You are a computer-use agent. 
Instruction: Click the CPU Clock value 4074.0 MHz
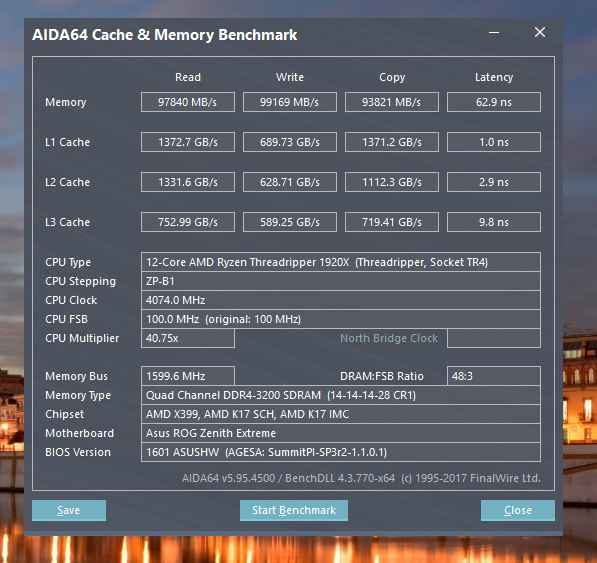click(x=341, y=300)
